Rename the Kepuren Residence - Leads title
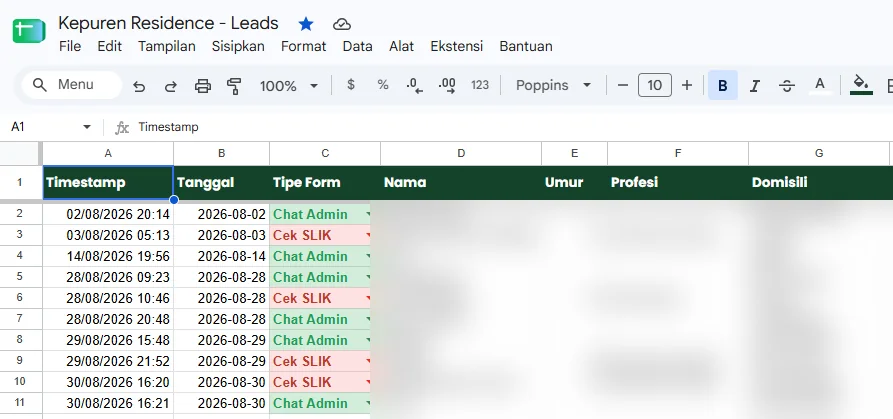Image resolution: width=893 pixels, height=419 pixels. click(x=169, y=23)
